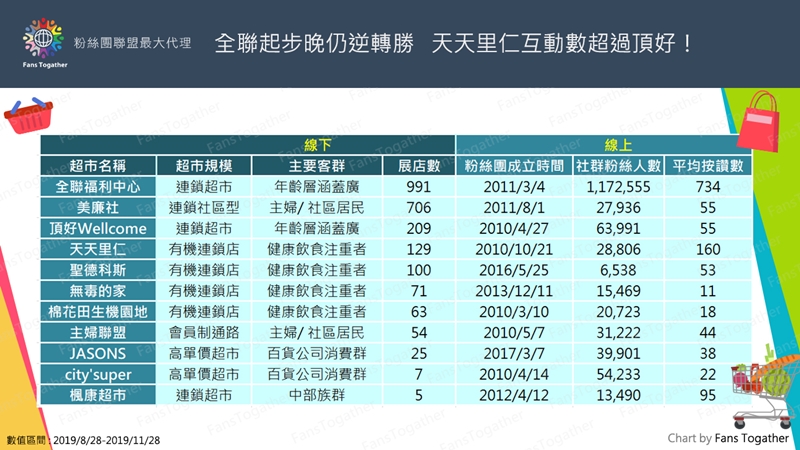Click the 2010/5/7 date cell
Screen dimensions: 800x450
pyautogui.click(x=514, y=333)
